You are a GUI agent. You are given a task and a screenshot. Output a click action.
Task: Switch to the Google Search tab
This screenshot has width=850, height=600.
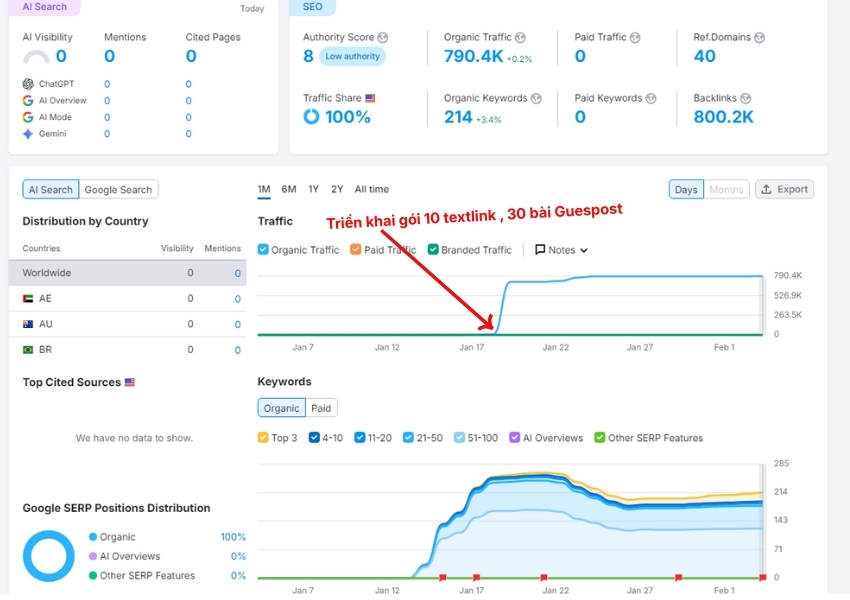coord(118,190)
